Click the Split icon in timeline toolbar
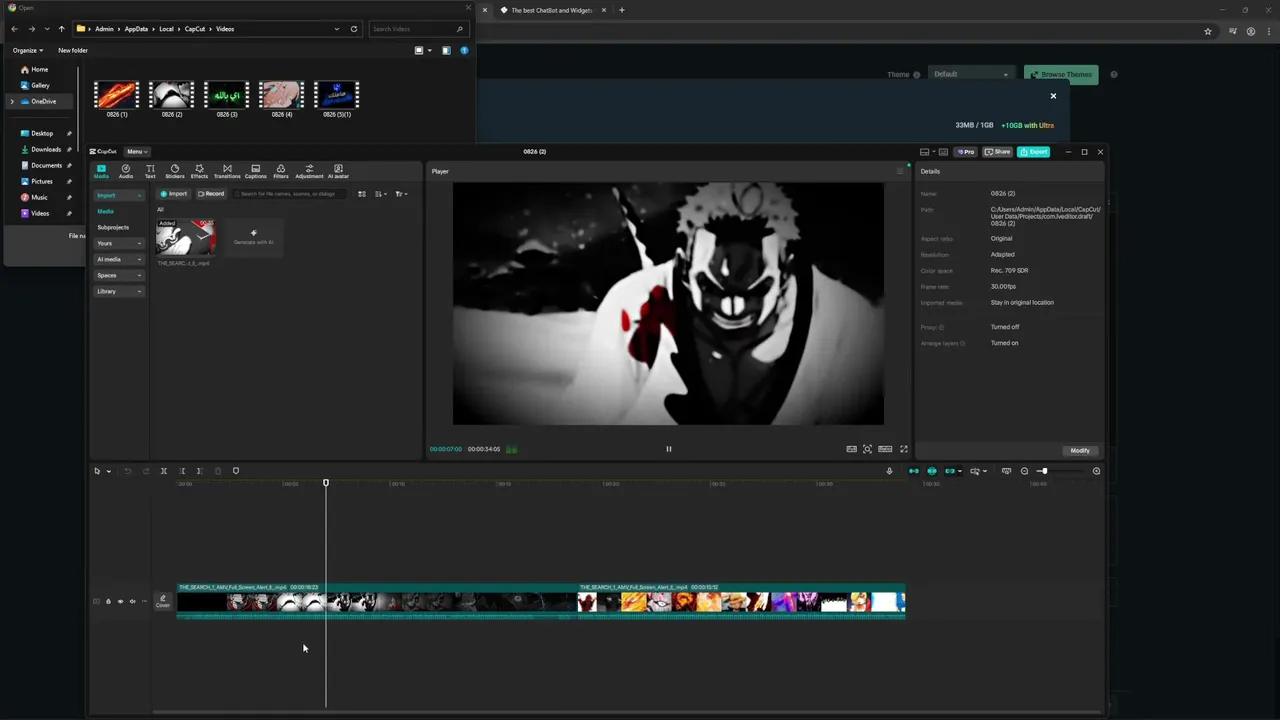This screenshot has height=720, width=1280. pyautogui.click(x=164, y=471)
